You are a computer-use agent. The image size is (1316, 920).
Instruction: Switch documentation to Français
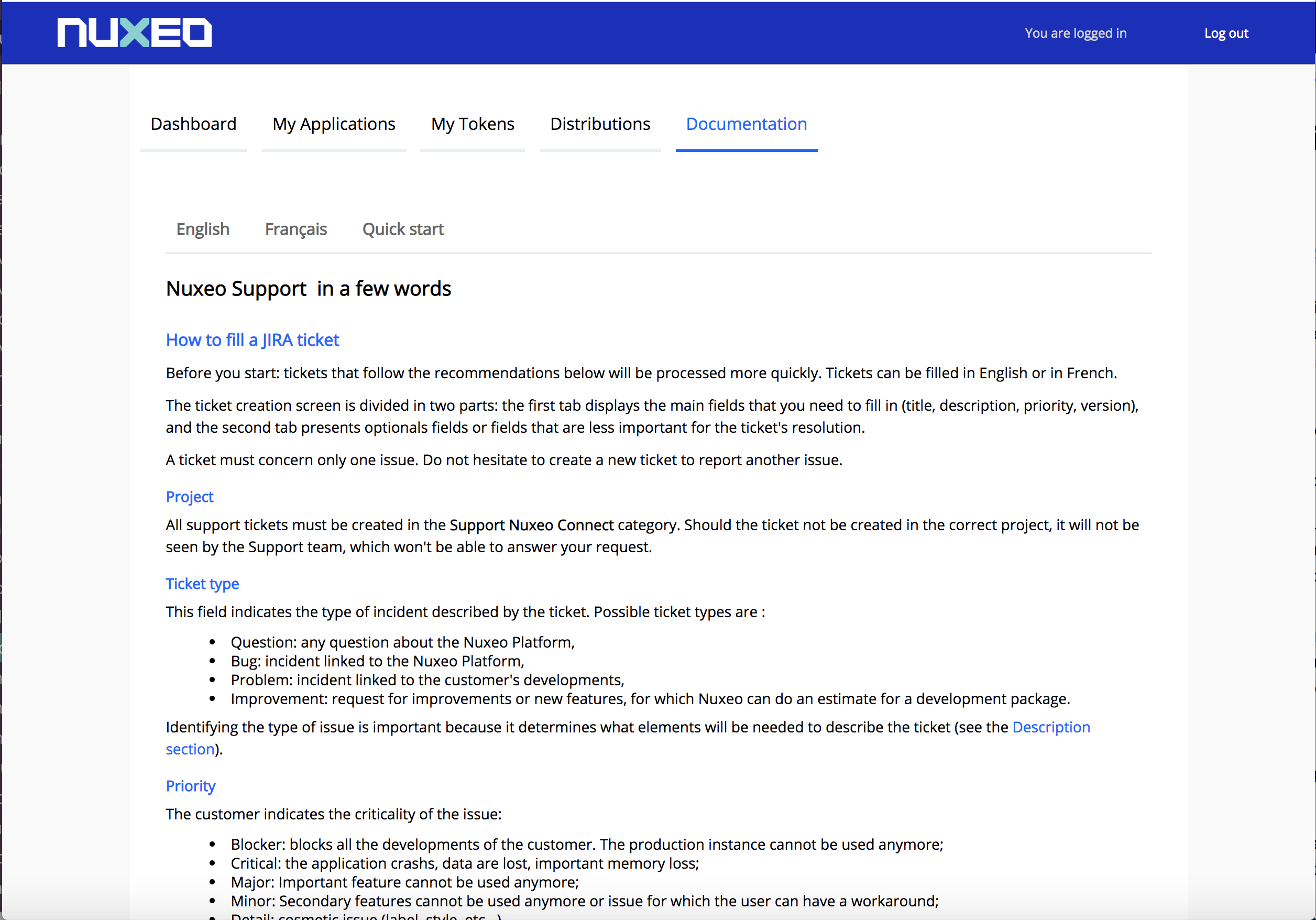(x=296, y=229)
